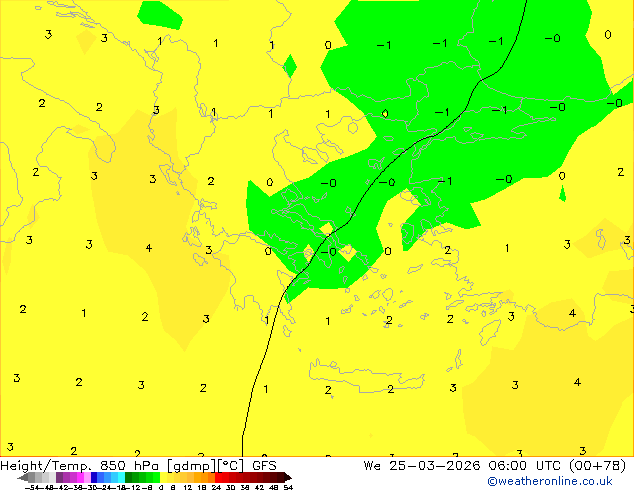Viewport: 634px width, 490px height.
Task: Click the GFS model name in the title
Action: click(264, 466)
